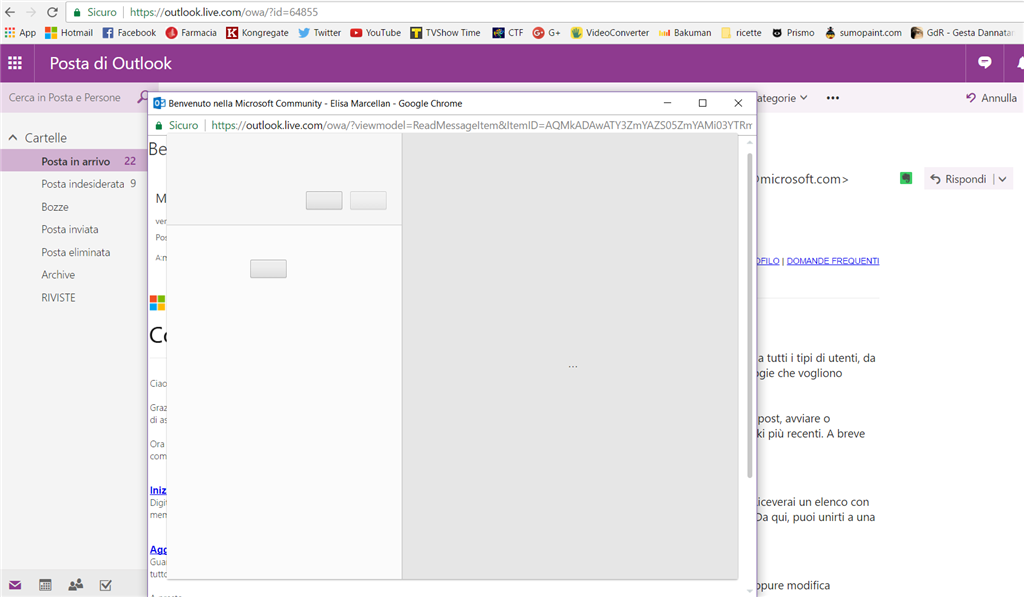Viewport: 1024px width, 597px height.
Task: Click the Rispondi reply button
Action: tap(959, 179)
